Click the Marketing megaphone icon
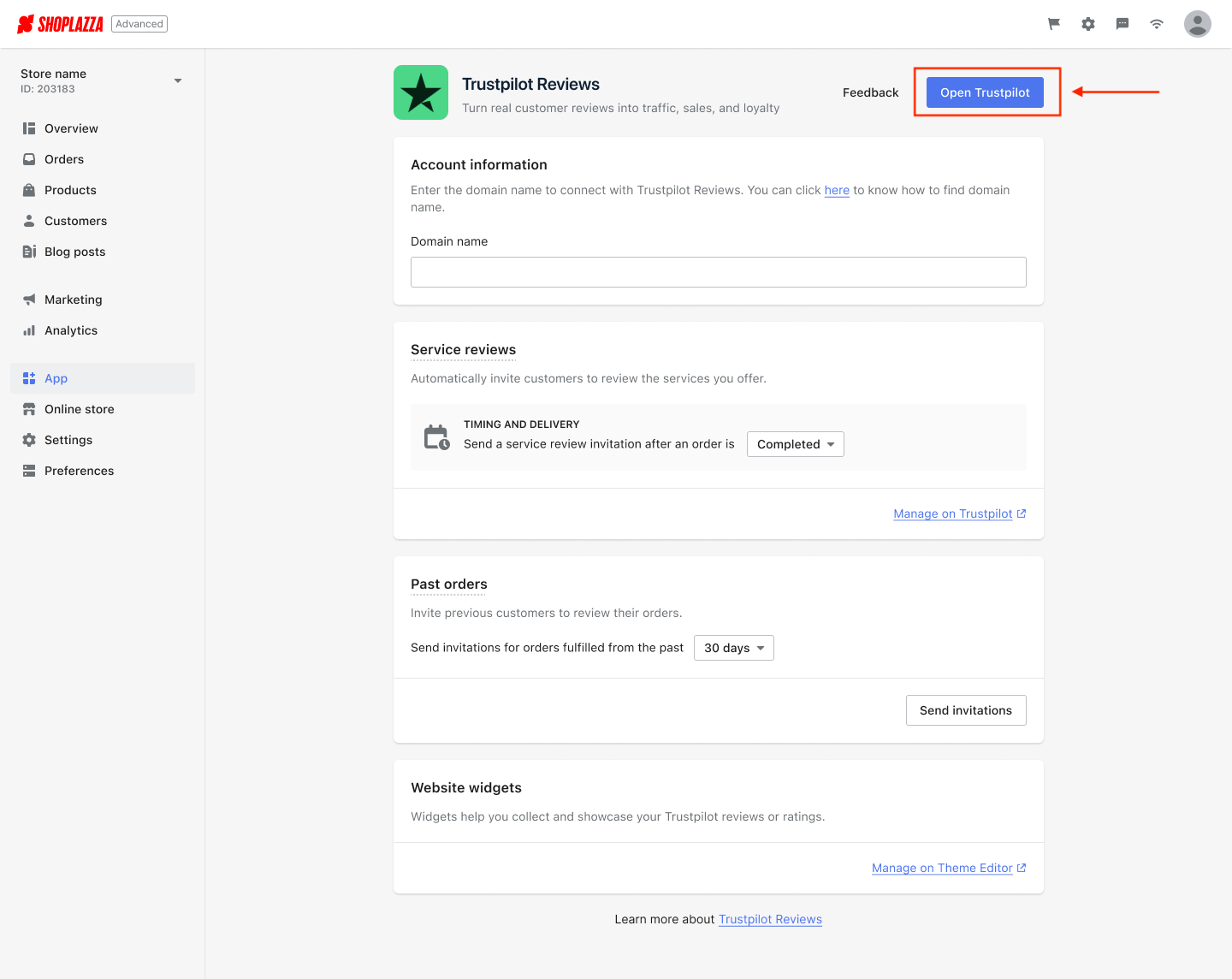Image resolution: width=1232 pixels, height=979 pixels. tap(29, 300)
